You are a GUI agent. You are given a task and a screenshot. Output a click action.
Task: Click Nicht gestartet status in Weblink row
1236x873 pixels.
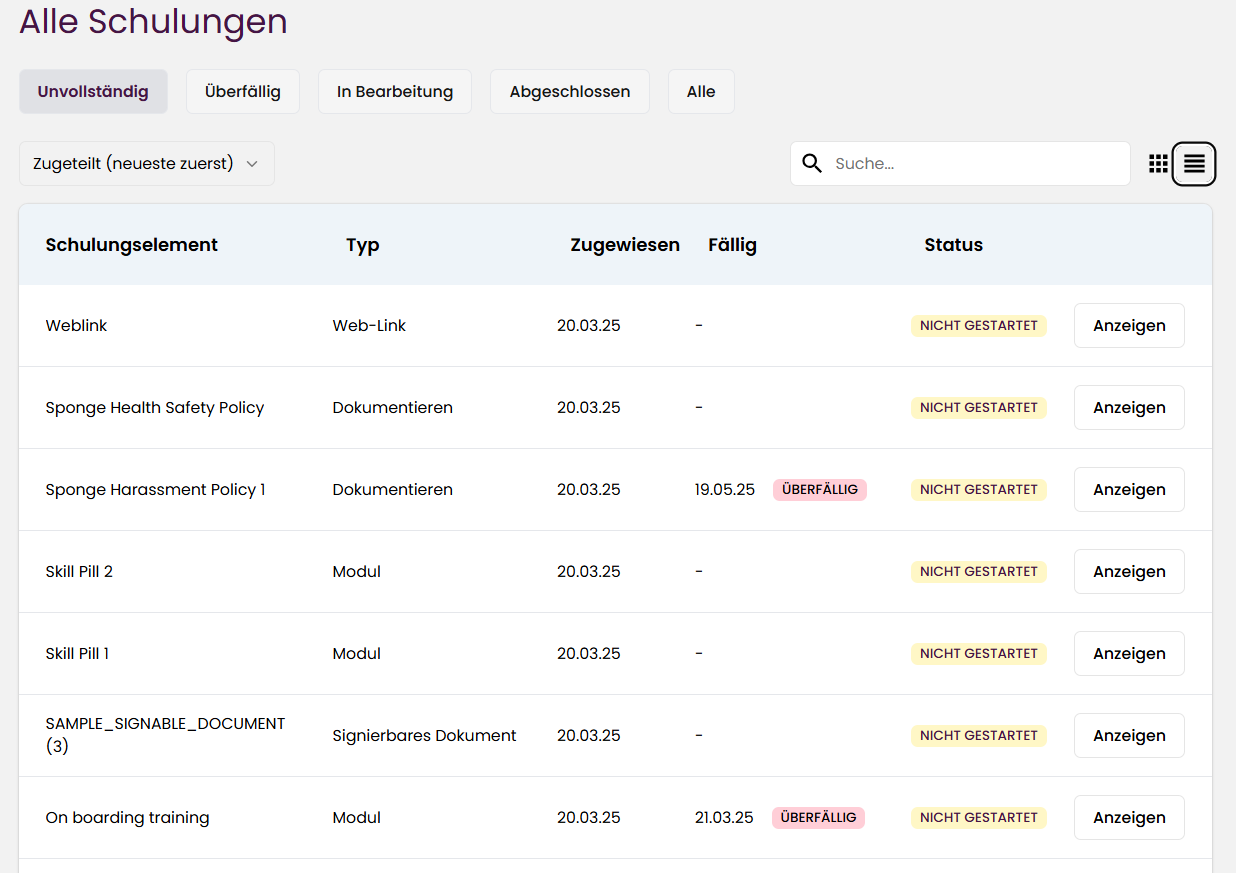(x=979, y=326)
